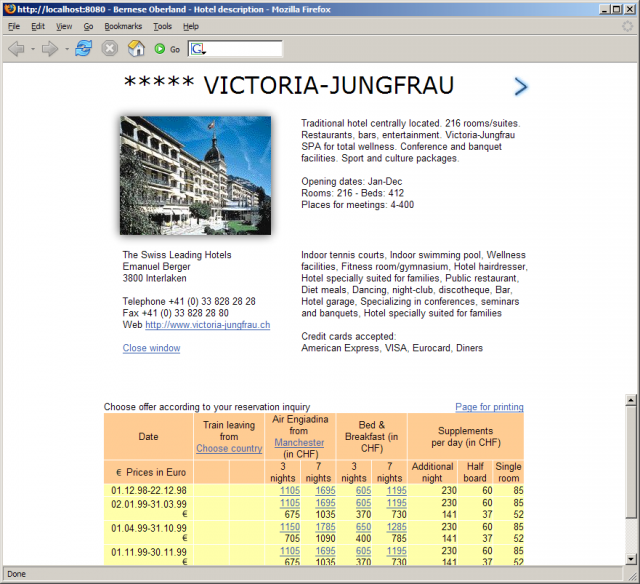Screen dimensions: 640x584
Task: Click the Back arrow toolbar icon
Action: click(x=16, y=49)
